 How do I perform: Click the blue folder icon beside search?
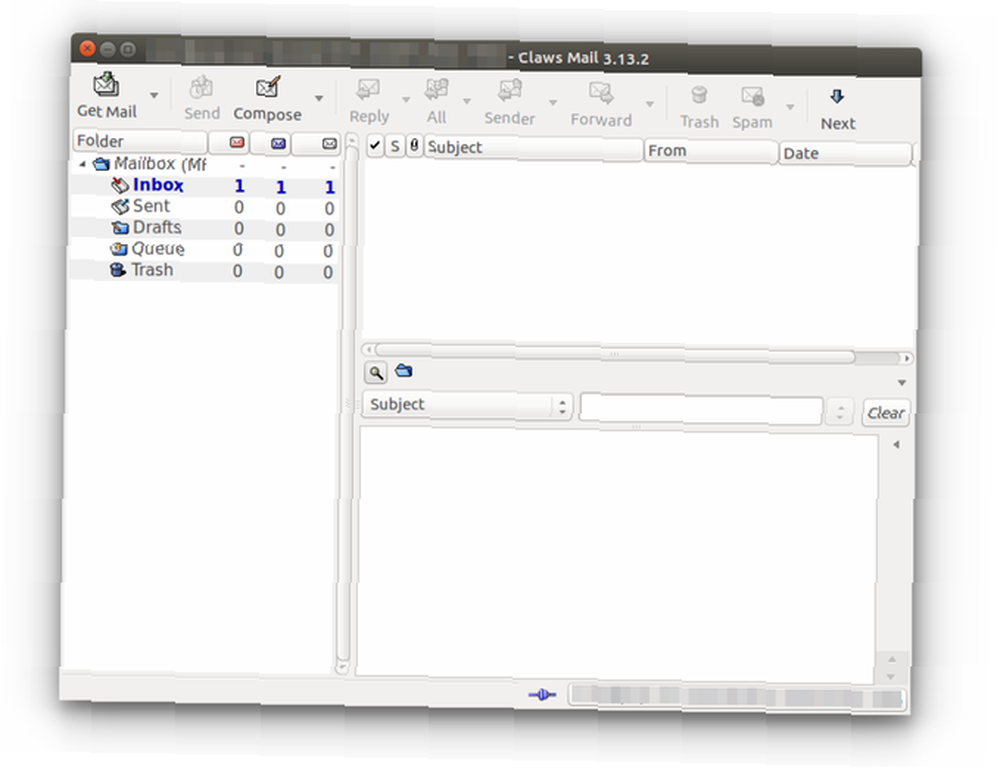[x=404, y=371]
